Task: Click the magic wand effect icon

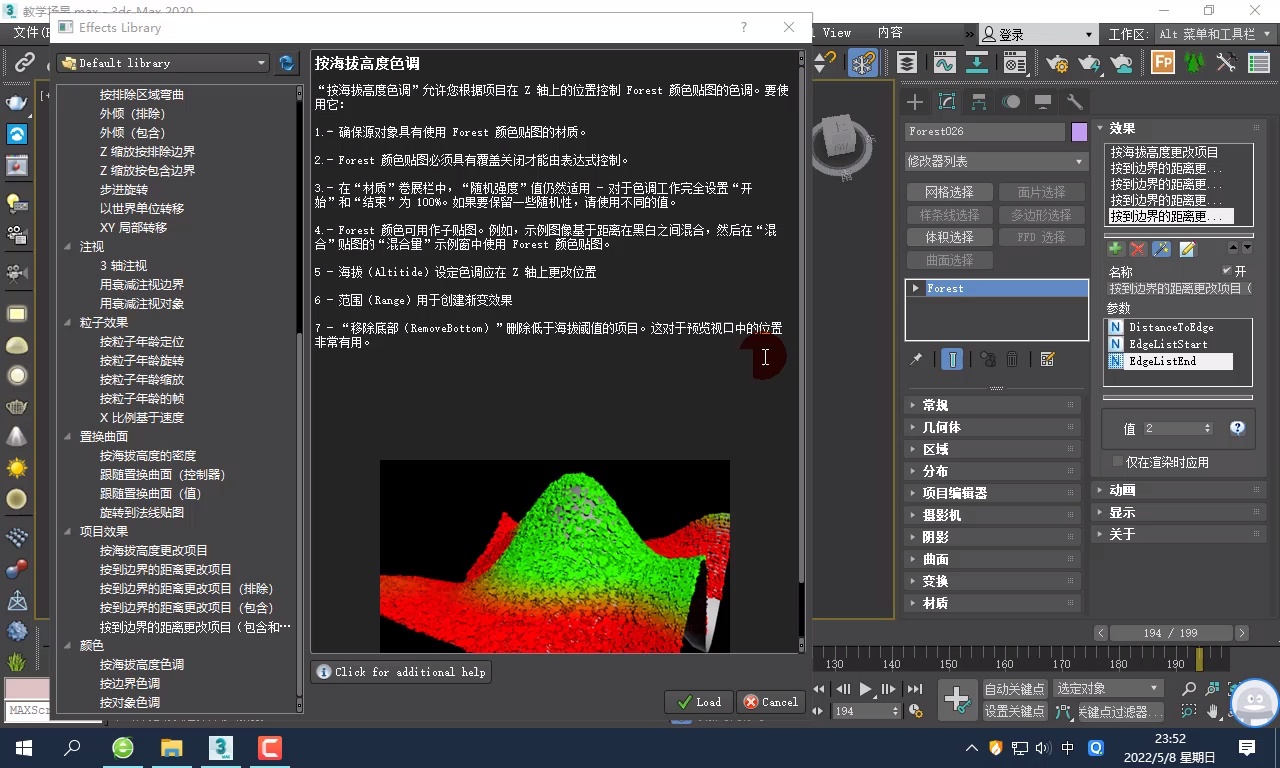Action: tap(1162, 248)
